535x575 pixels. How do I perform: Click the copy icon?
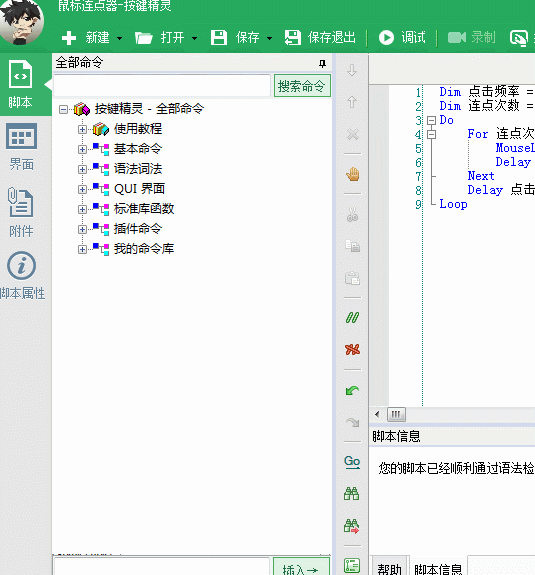(352, 246)
